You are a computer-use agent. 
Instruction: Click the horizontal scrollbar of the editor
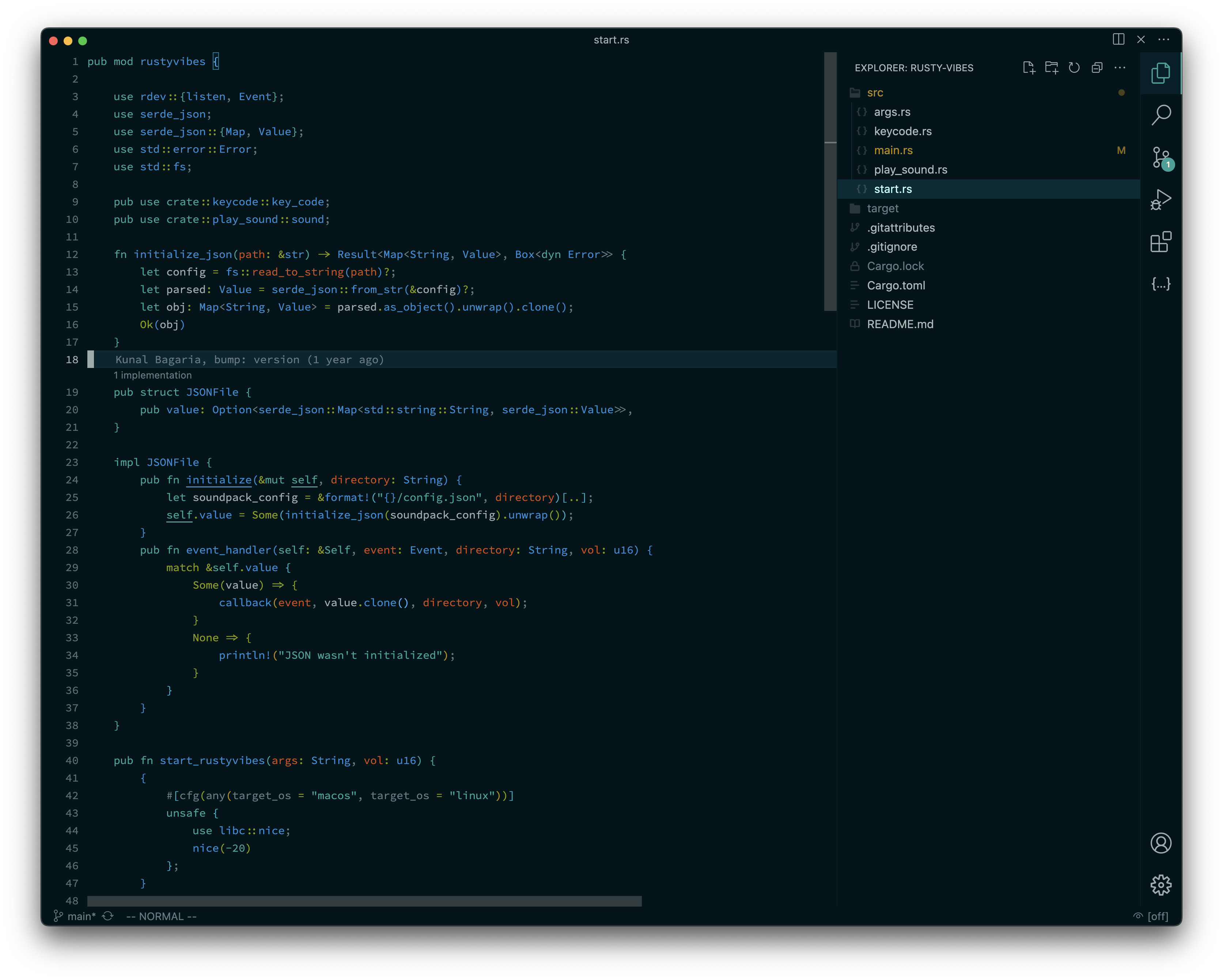point(364,901)
